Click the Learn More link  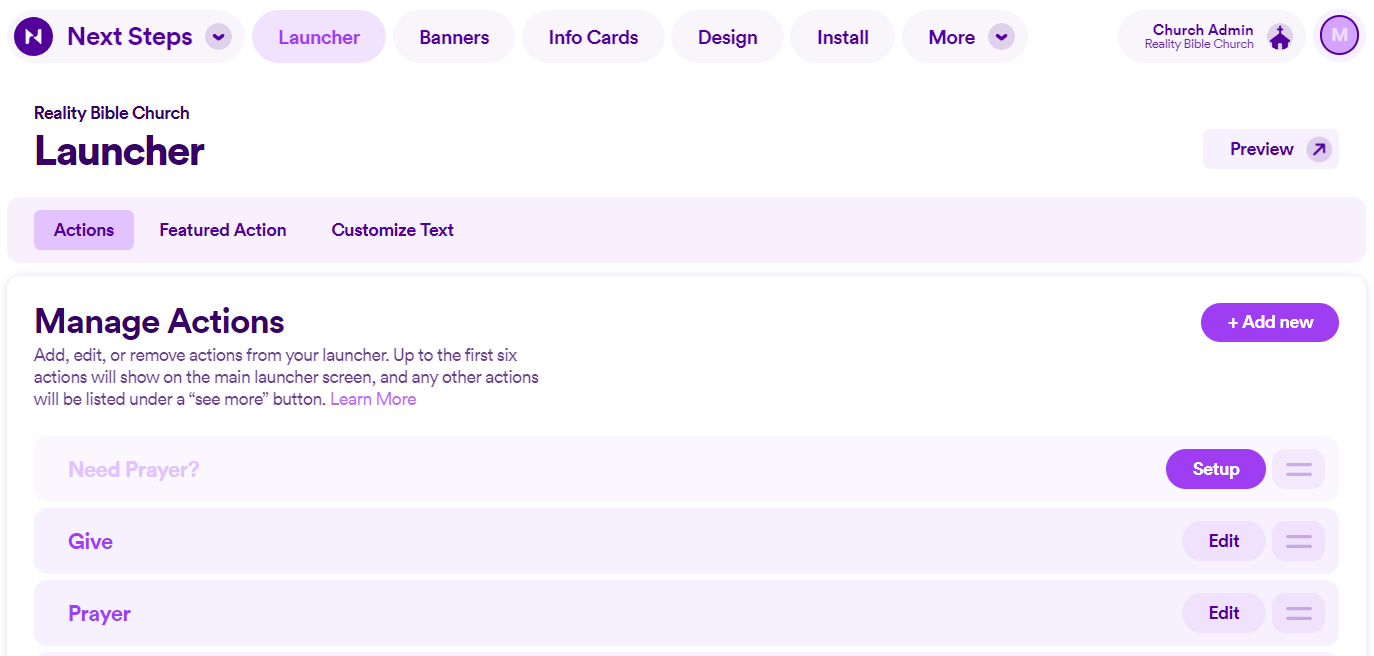pos(372,398)
